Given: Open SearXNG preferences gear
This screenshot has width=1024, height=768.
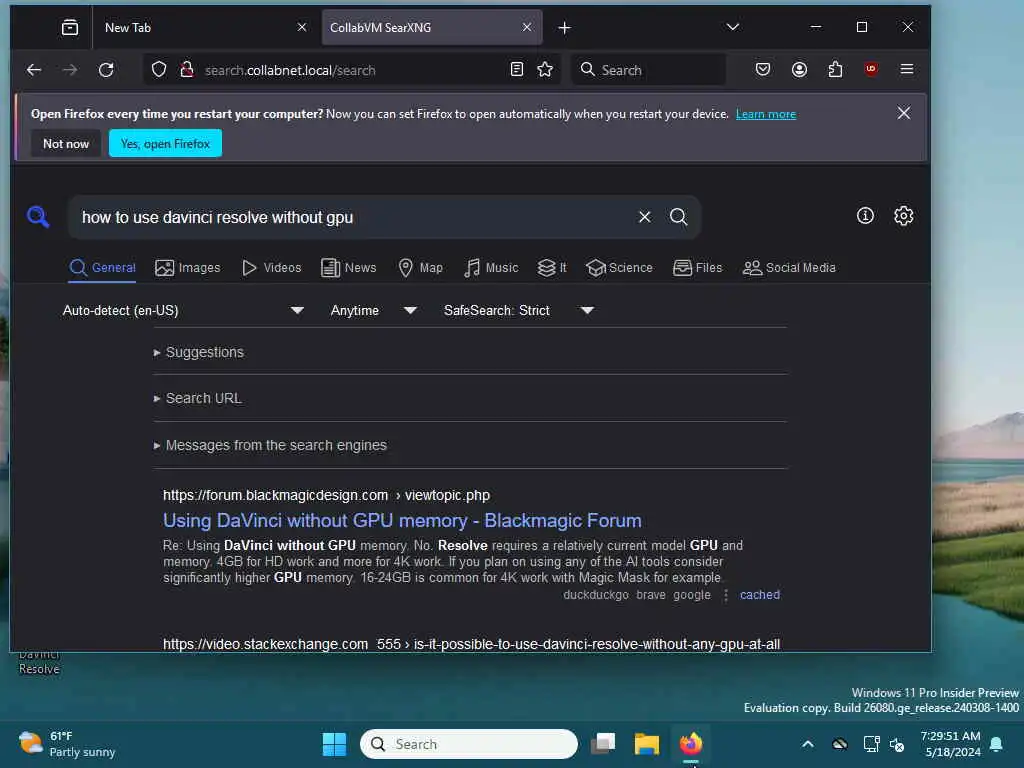Looking at the screenshot, I should [903, 216].
